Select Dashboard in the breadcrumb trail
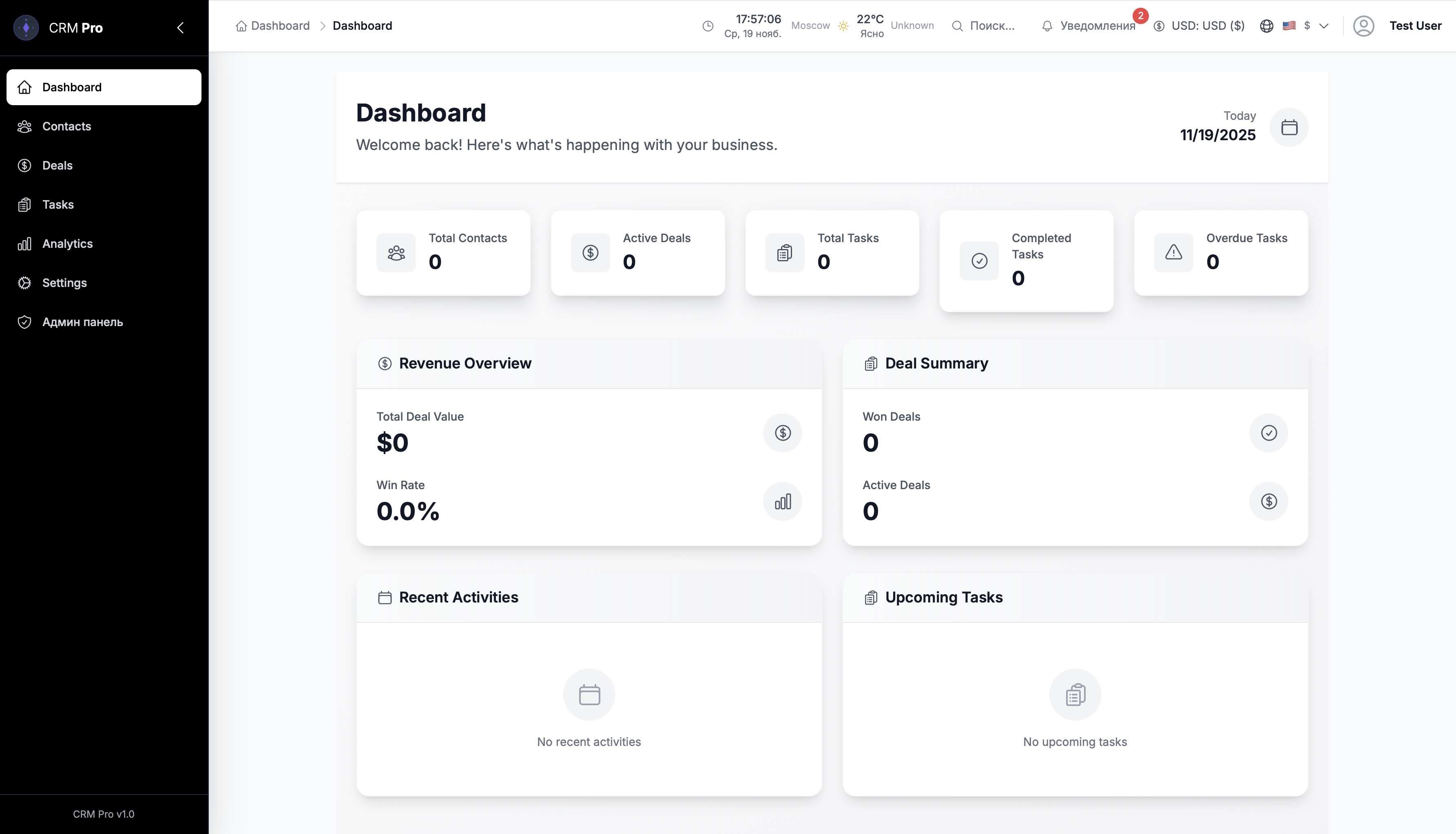 [280, 26]
